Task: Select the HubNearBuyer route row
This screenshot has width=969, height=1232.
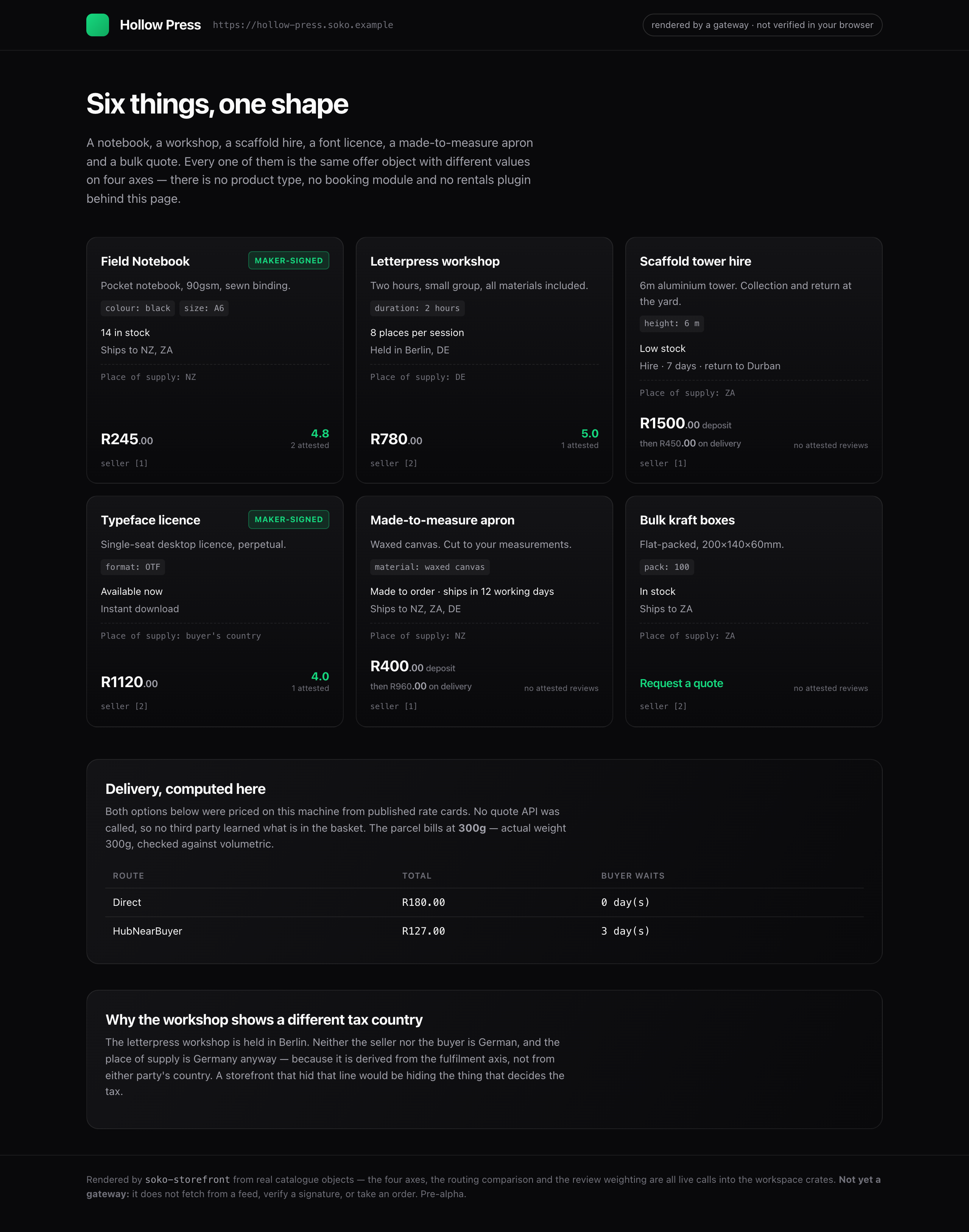Action: click(484, 931)
